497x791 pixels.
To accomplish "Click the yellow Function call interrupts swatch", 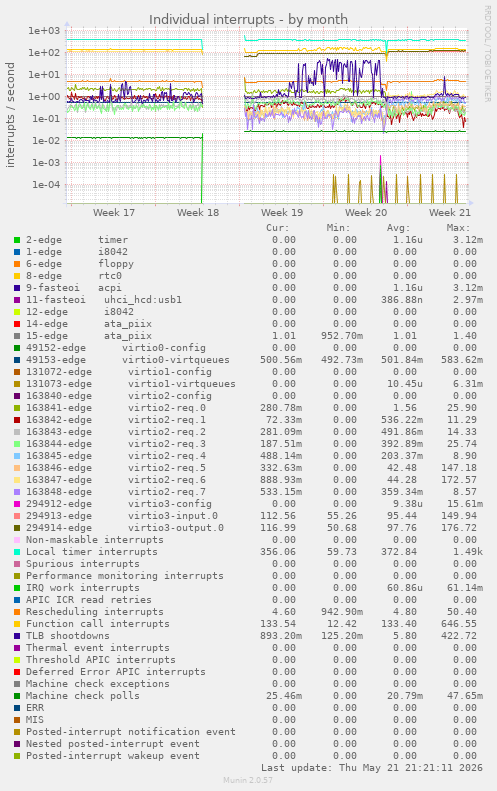I will coord(17,625).
